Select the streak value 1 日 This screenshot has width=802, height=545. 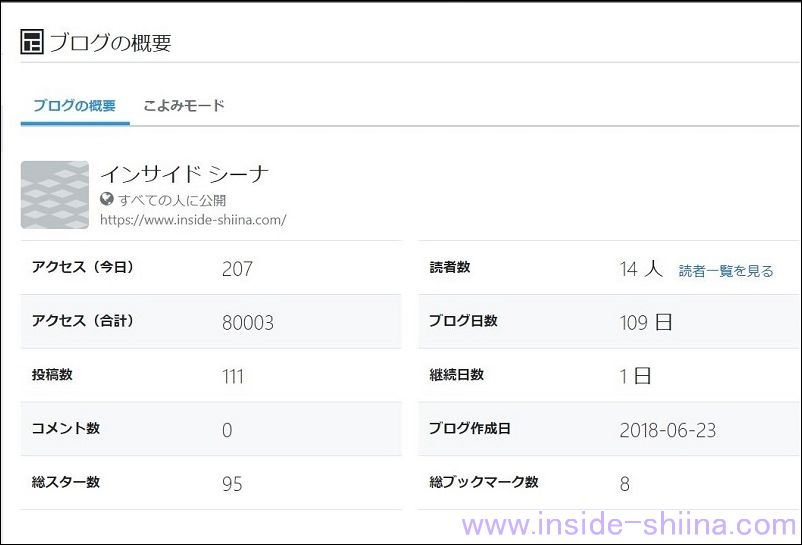635,376
